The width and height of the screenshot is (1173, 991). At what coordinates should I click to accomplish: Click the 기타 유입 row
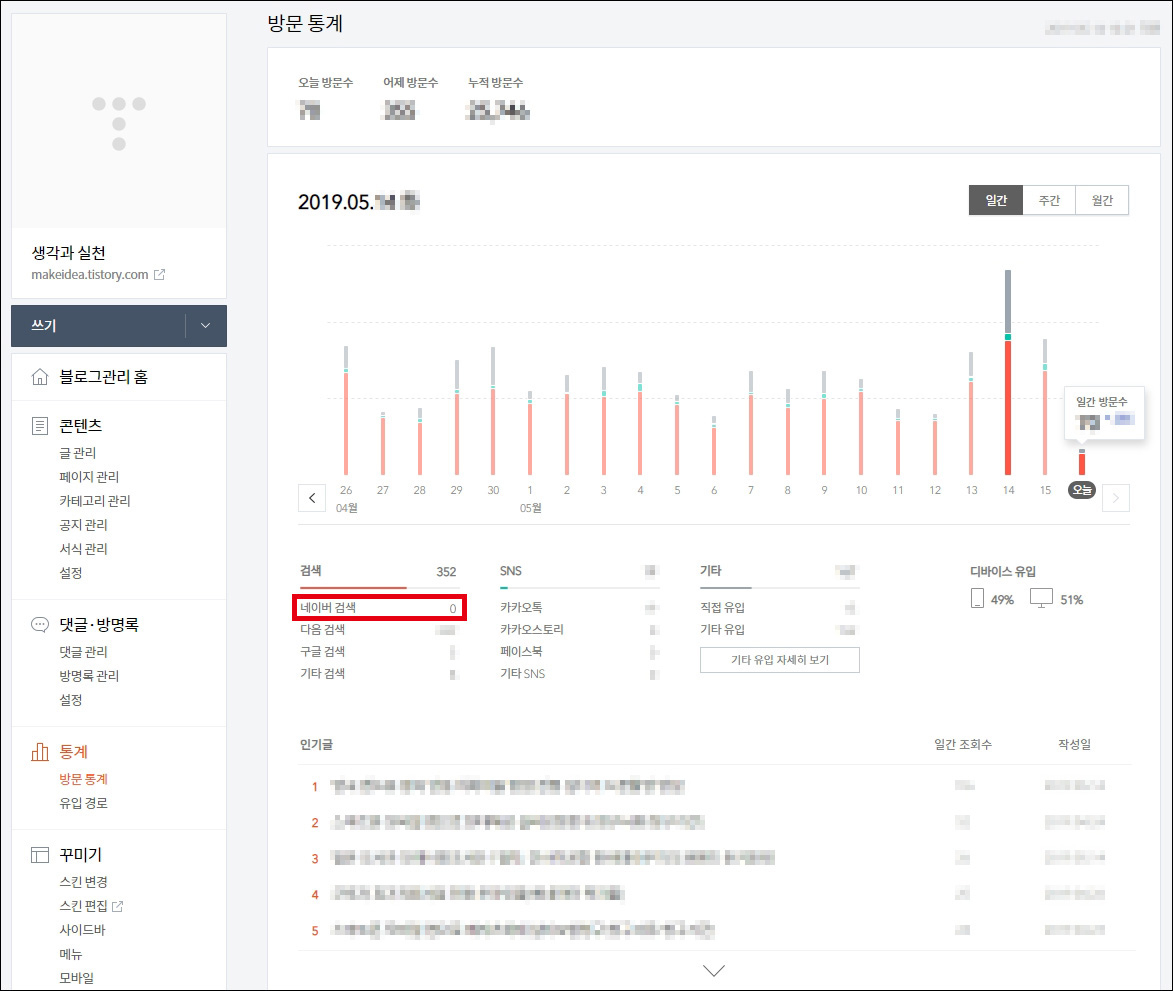778,630
